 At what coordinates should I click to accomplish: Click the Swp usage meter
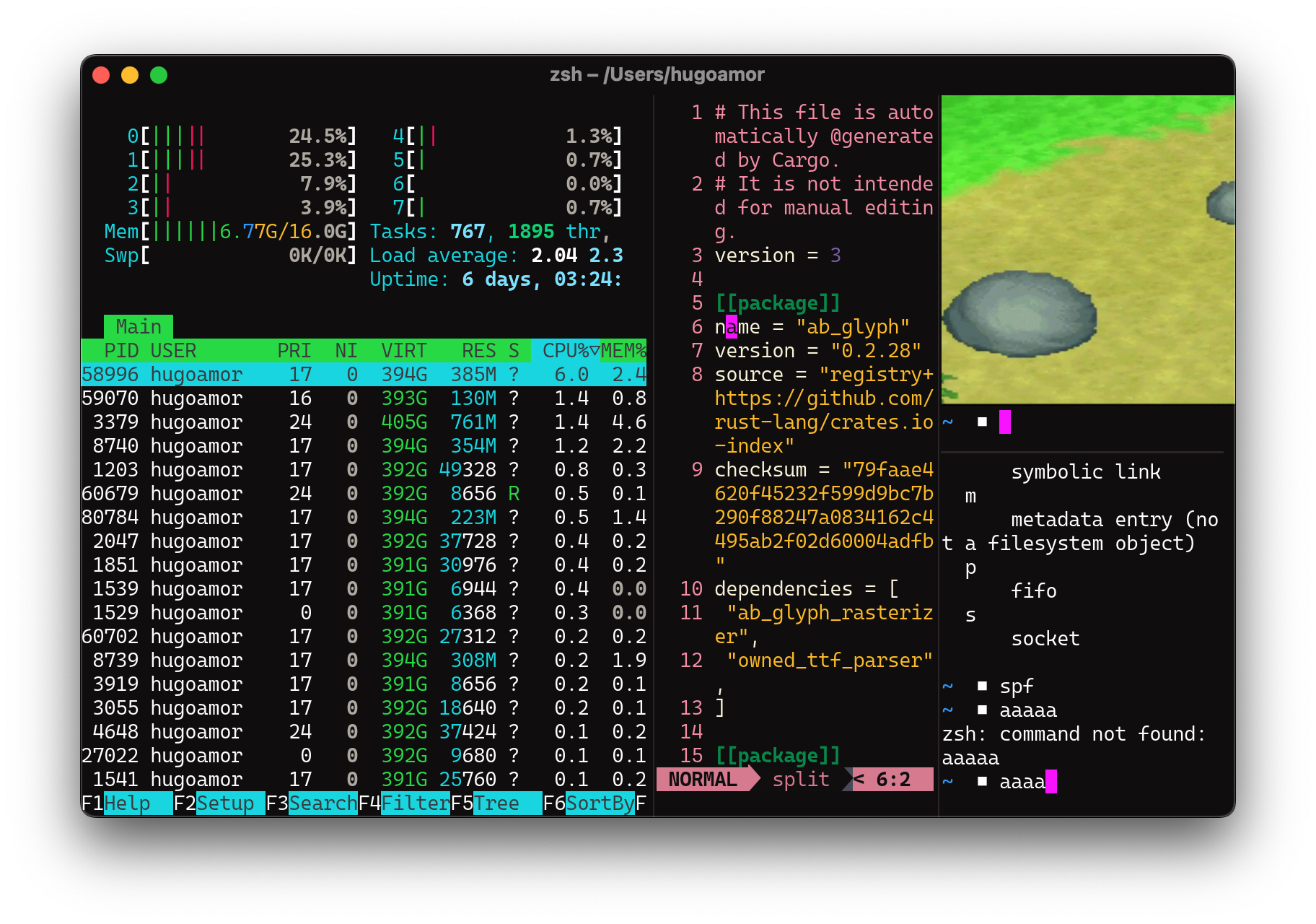231,255
